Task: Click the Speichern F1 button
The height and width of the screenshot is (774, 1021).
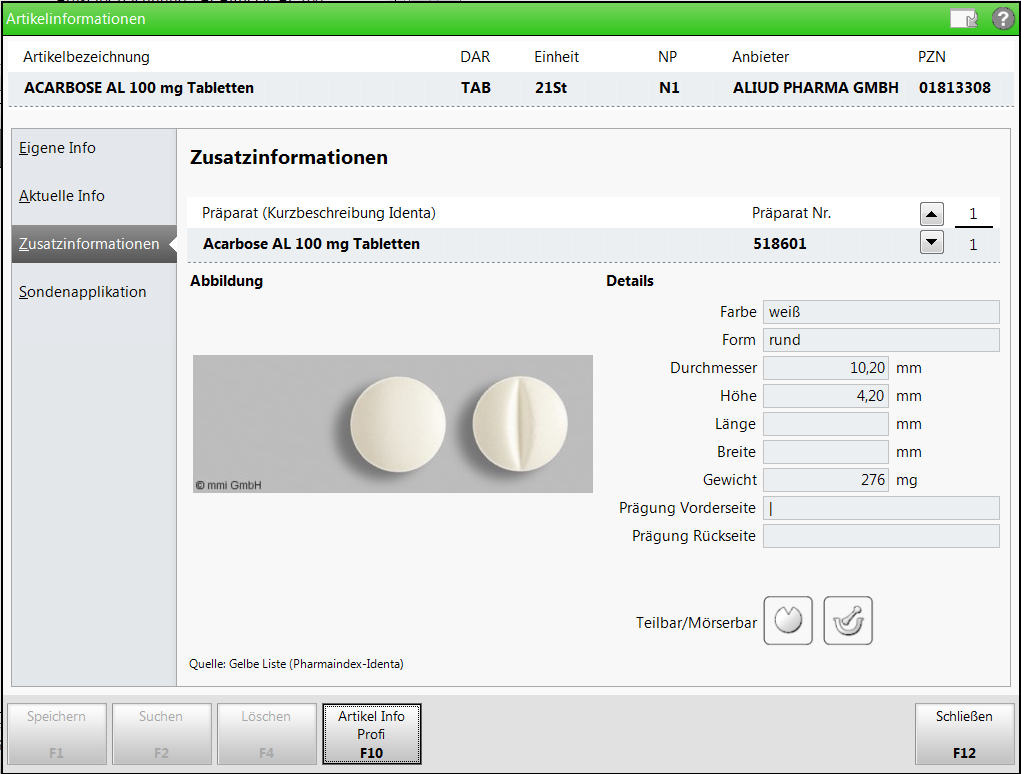Action: (57, 734)
